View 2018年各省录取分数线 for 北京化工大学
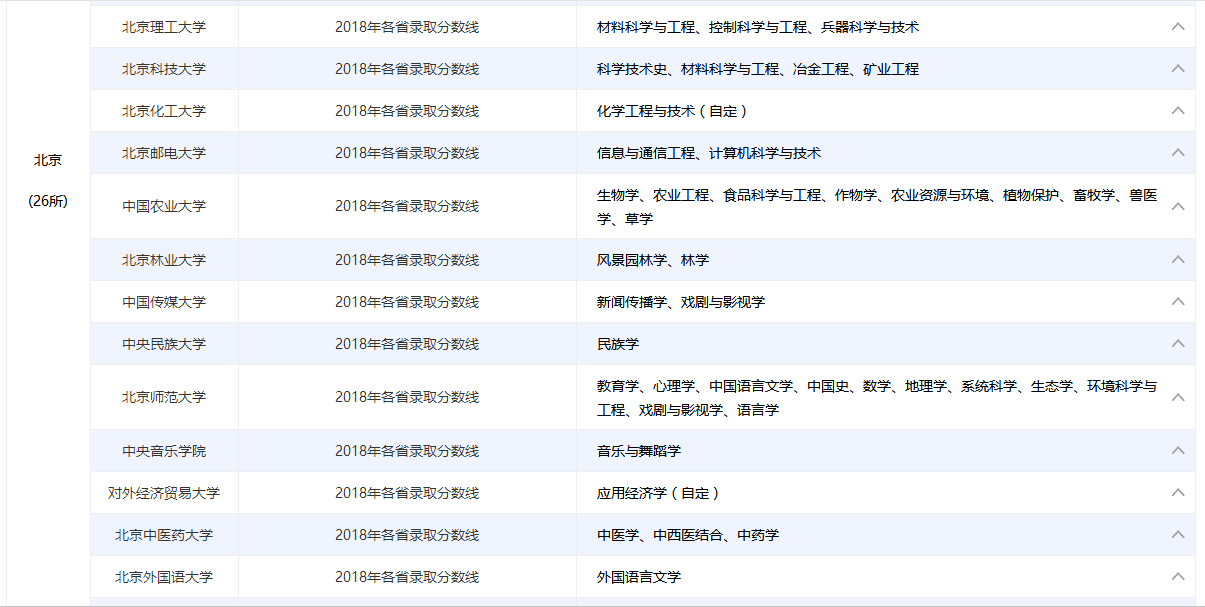 coord(407,111)
